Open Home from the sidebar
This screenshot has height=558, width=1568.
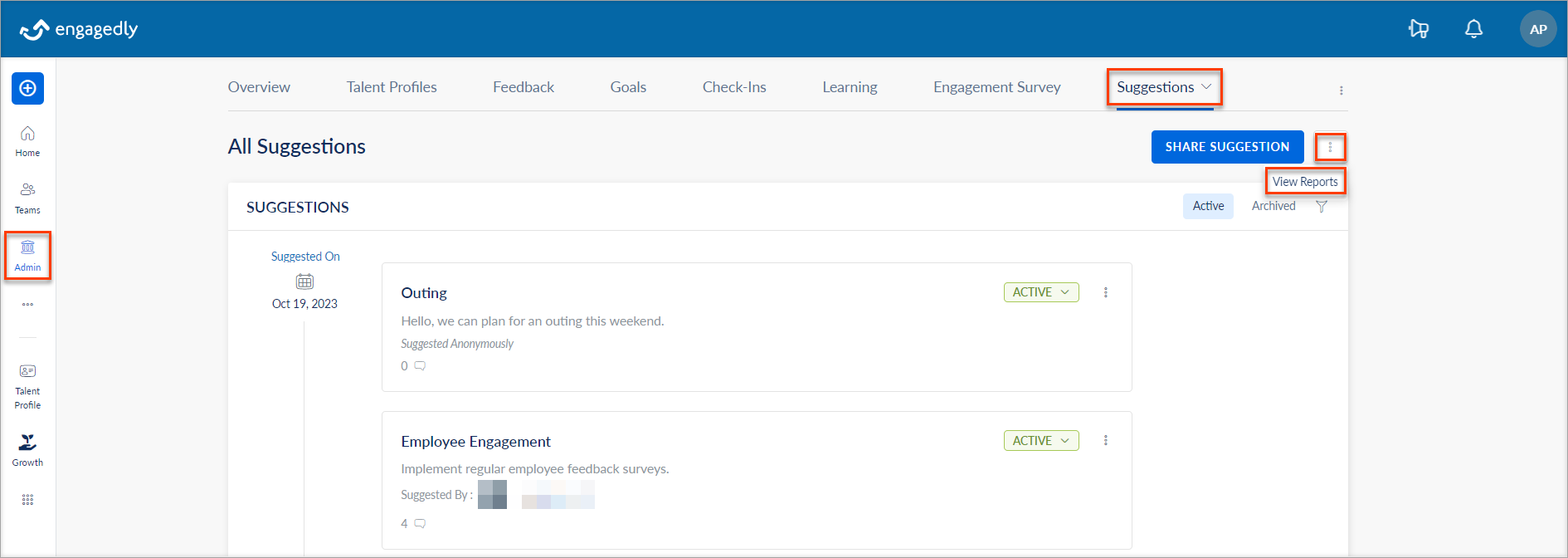pyautogui.click(x=27, y=141)
